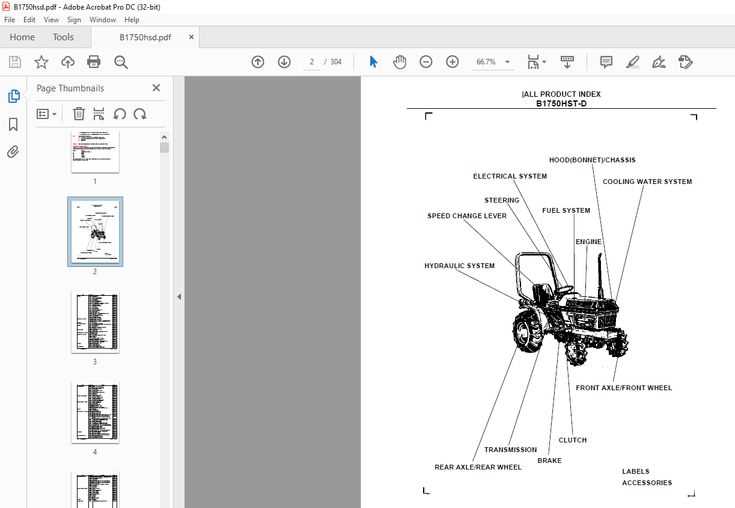Zoom in with the plus icon
This screenshot has width=735, height=508.
pos(452,62)
